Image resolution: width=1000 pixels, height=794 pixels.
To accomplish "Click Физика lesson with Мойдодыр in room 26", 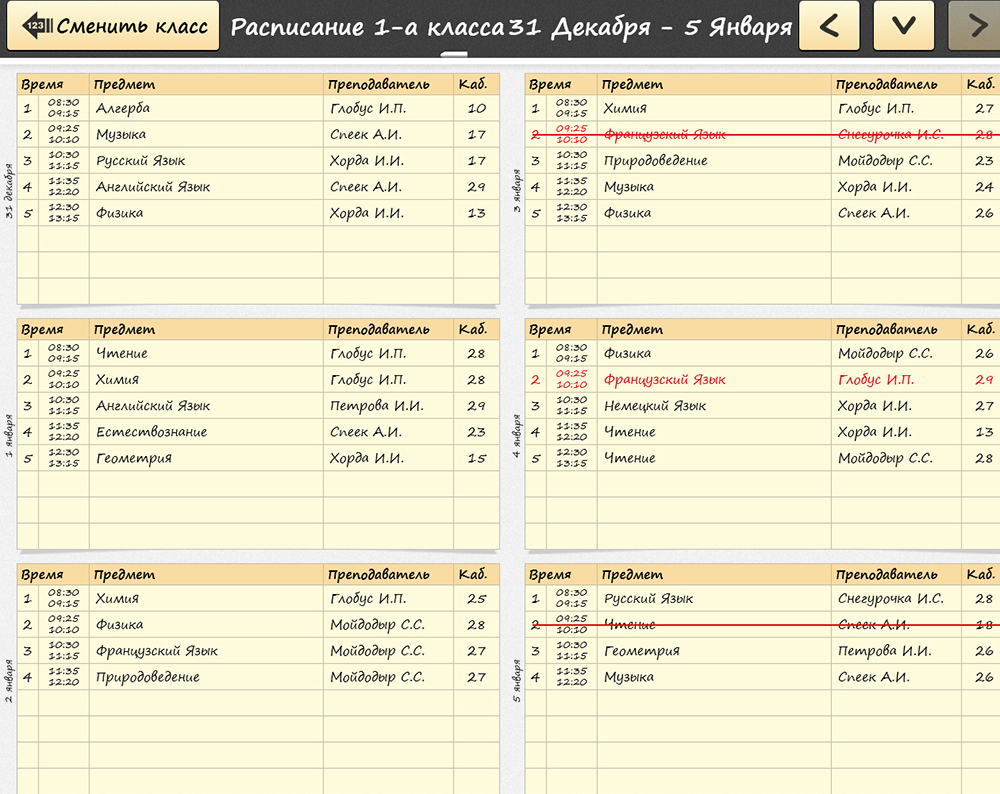I will 762,353.
